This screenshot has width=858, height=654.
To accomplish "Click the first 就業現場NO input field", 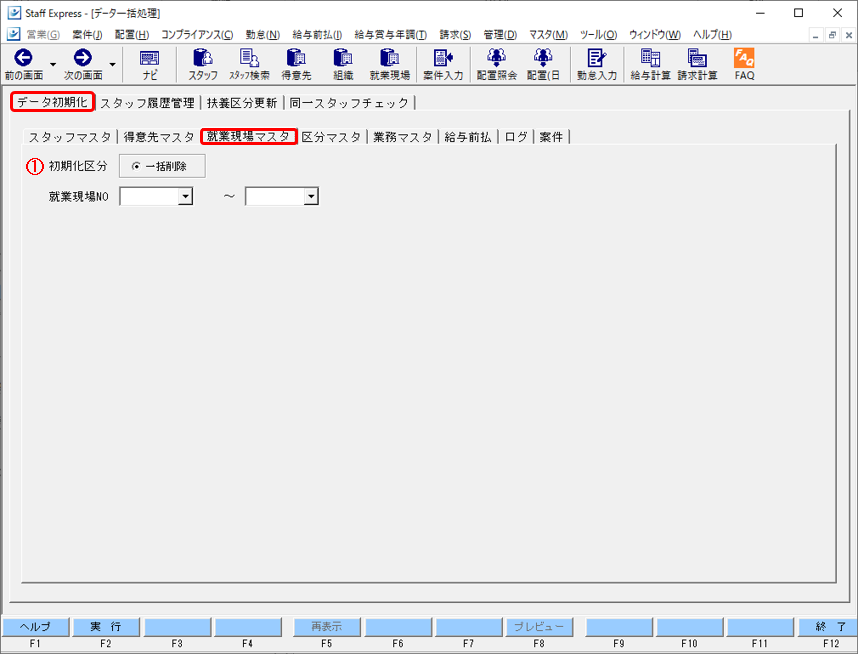I will [x=149, y=196].
